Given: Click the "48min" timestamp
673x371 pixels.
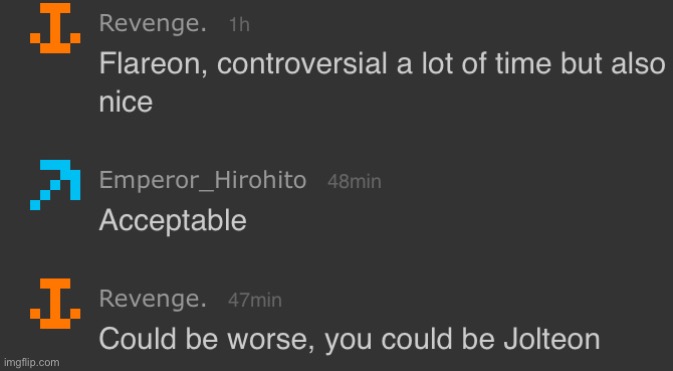Looking at the screenshot, I should [354, 182].
